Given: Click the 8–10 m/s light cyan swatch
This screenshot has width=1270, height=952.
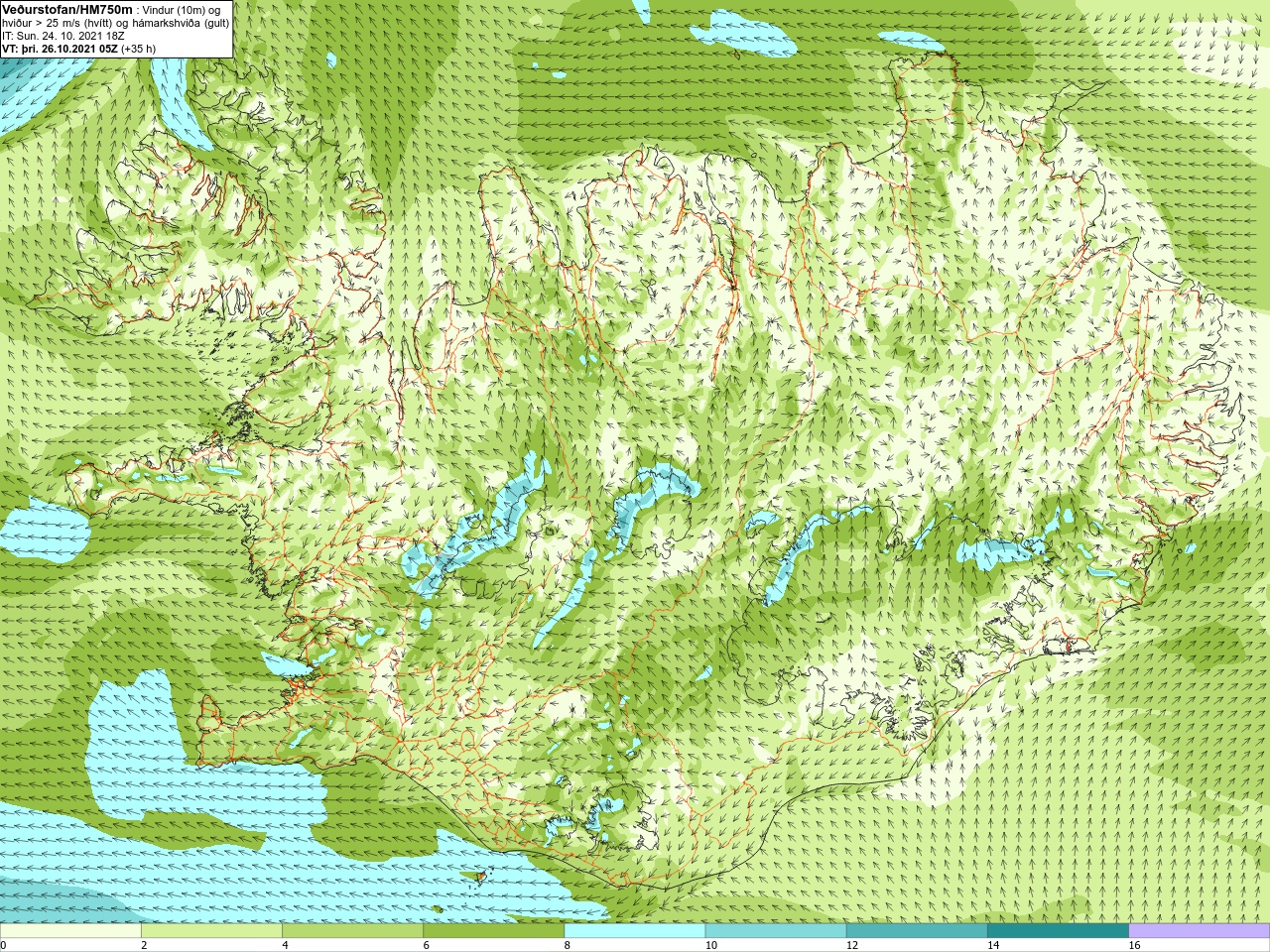Looking at the screenshot, I should pos(634,931).
